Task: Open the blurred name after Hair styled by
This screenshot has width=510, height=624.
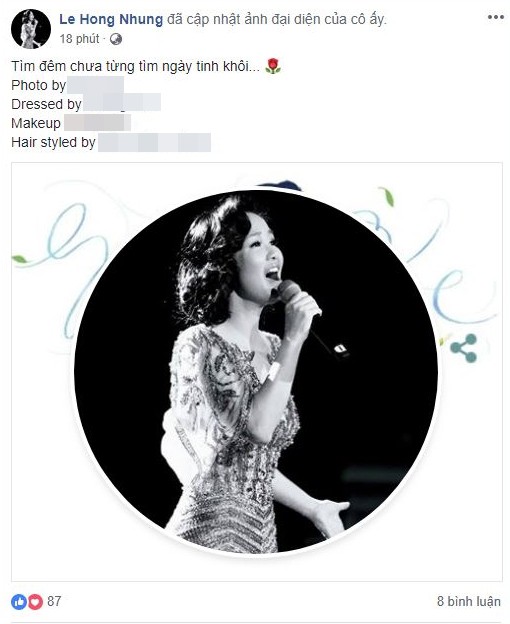Action: pyautogui.click(x=154, y=142)
